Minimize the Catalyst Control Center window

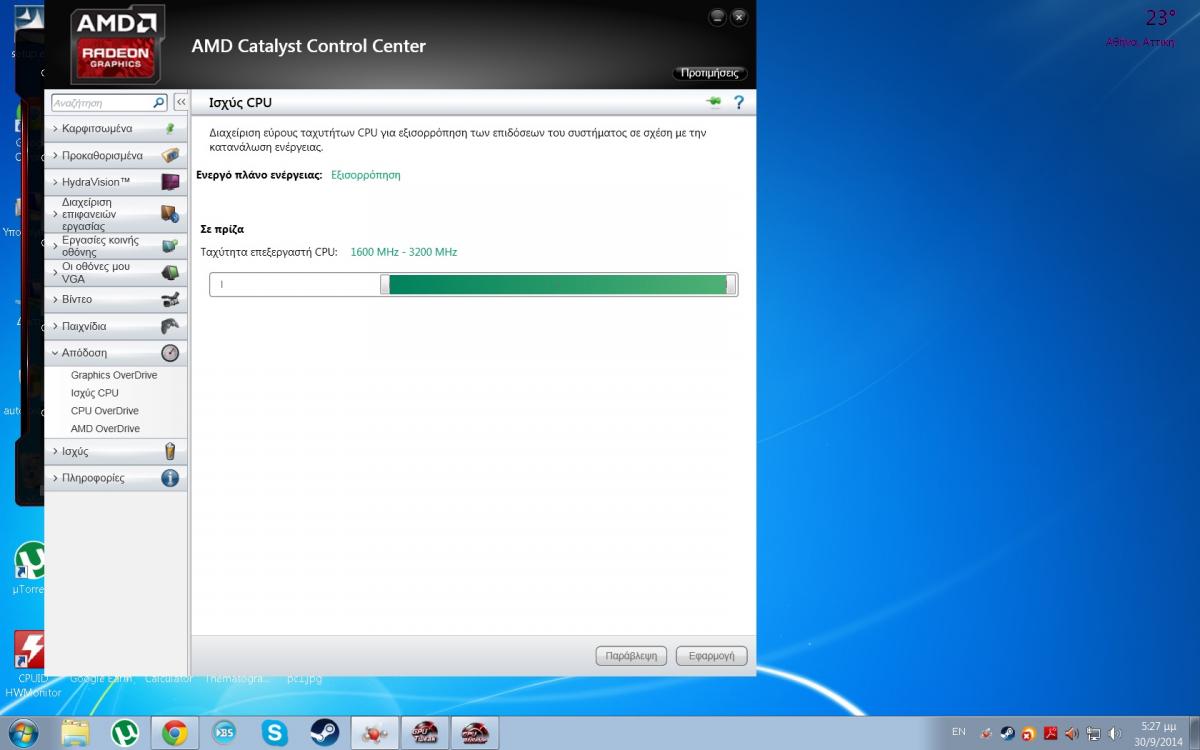click(717, 17)
